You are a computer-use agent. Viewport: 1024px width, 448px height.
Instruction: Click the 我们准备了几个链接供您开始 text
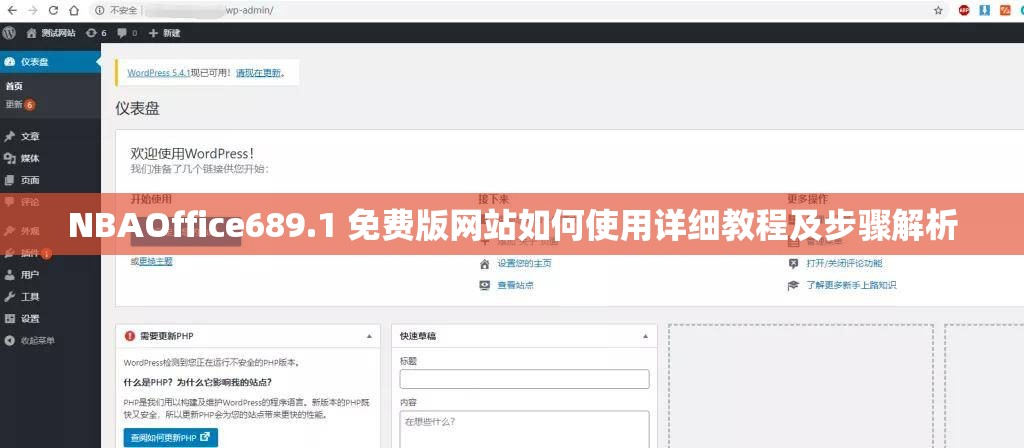[200, 169]
